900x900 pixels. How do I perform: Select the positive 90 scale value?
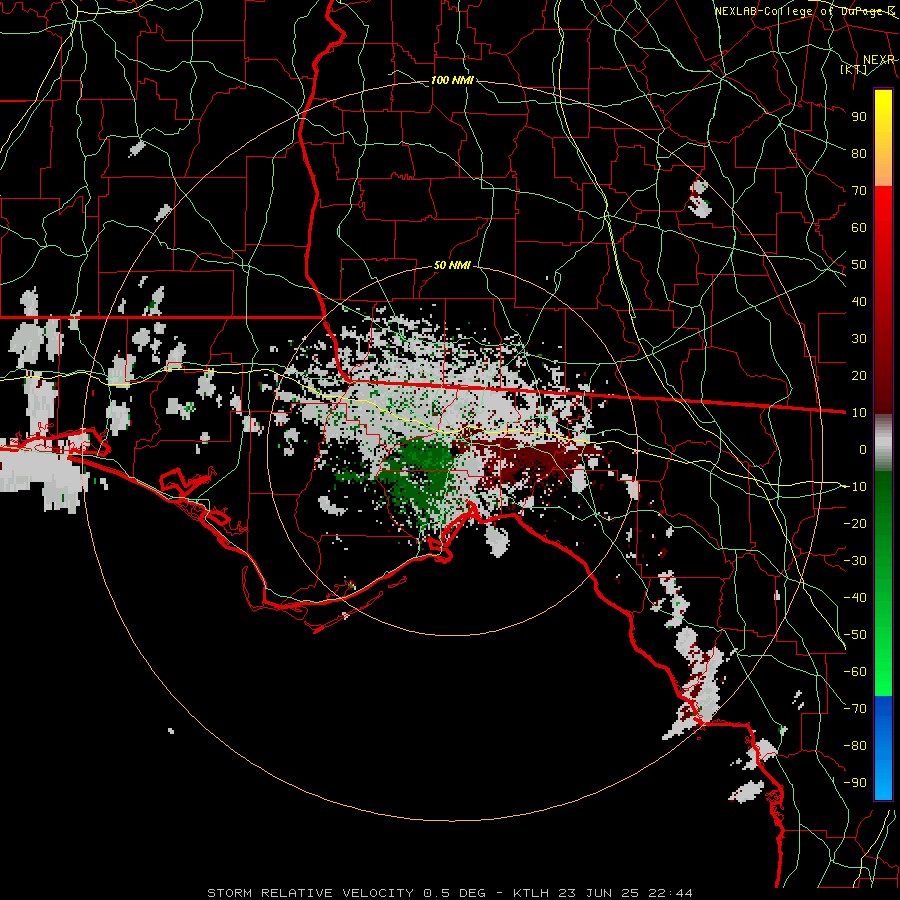click(x=859, y=117)
